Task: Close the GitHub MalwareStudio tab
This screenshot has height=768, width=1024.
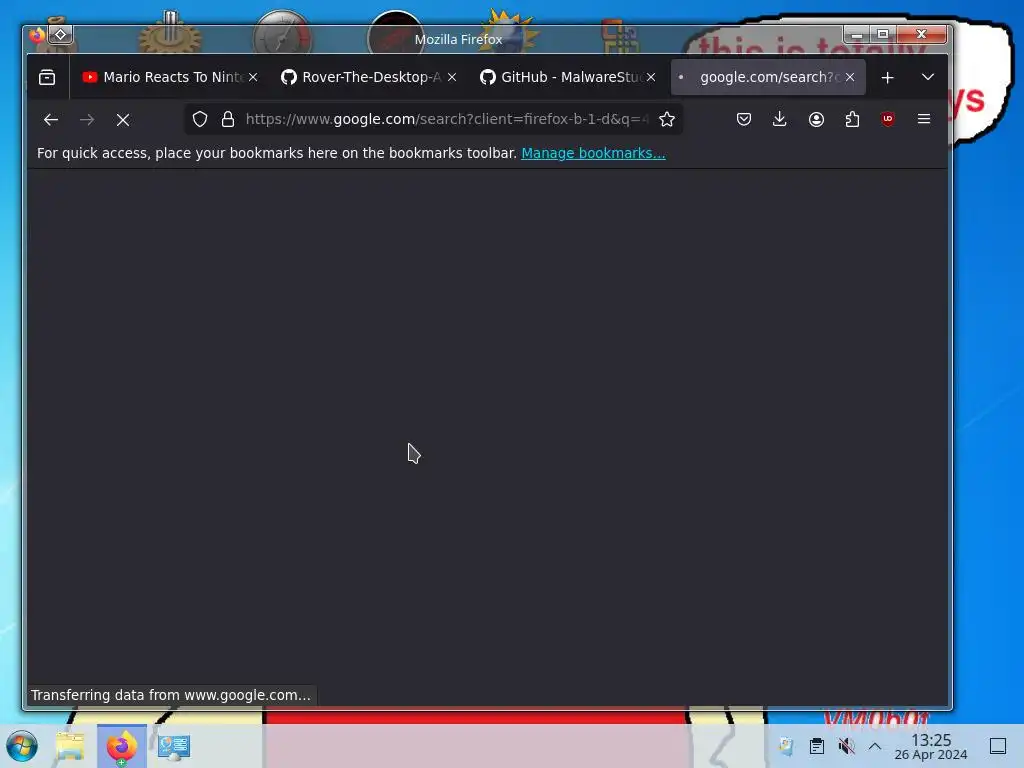Action: coord(651,77)
